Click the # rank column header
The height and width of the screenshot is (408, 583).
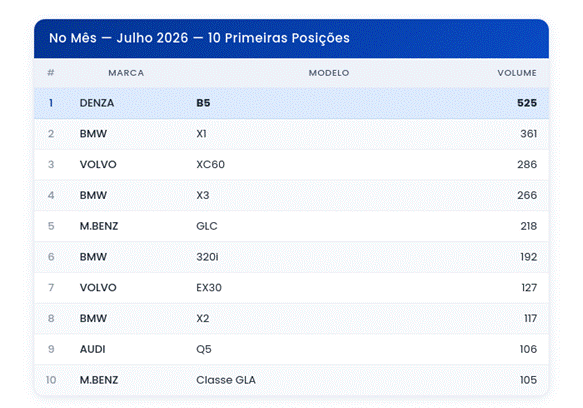51,73
